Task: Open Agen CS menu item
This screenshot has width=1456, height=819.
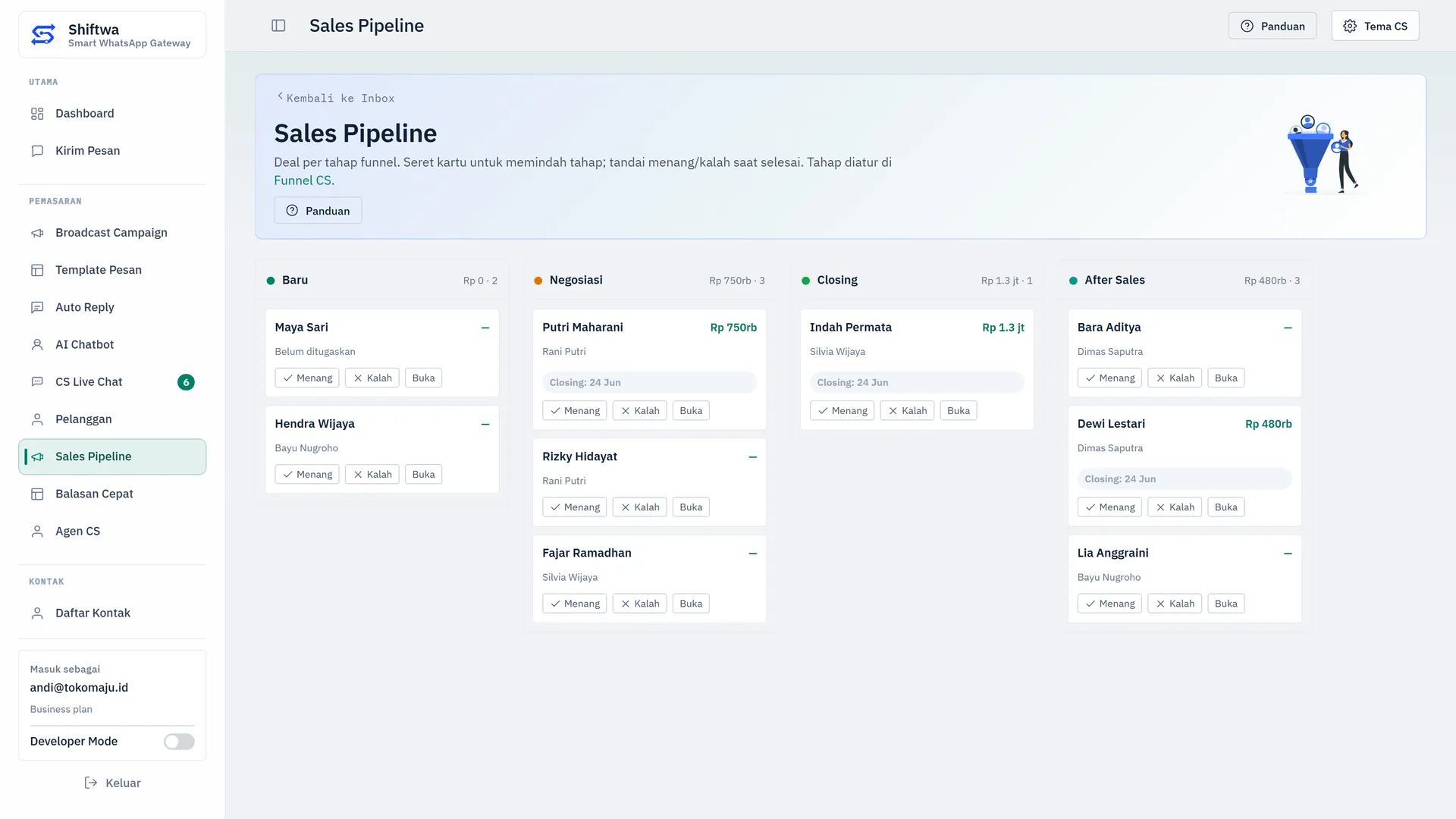Action: point(112,532)
